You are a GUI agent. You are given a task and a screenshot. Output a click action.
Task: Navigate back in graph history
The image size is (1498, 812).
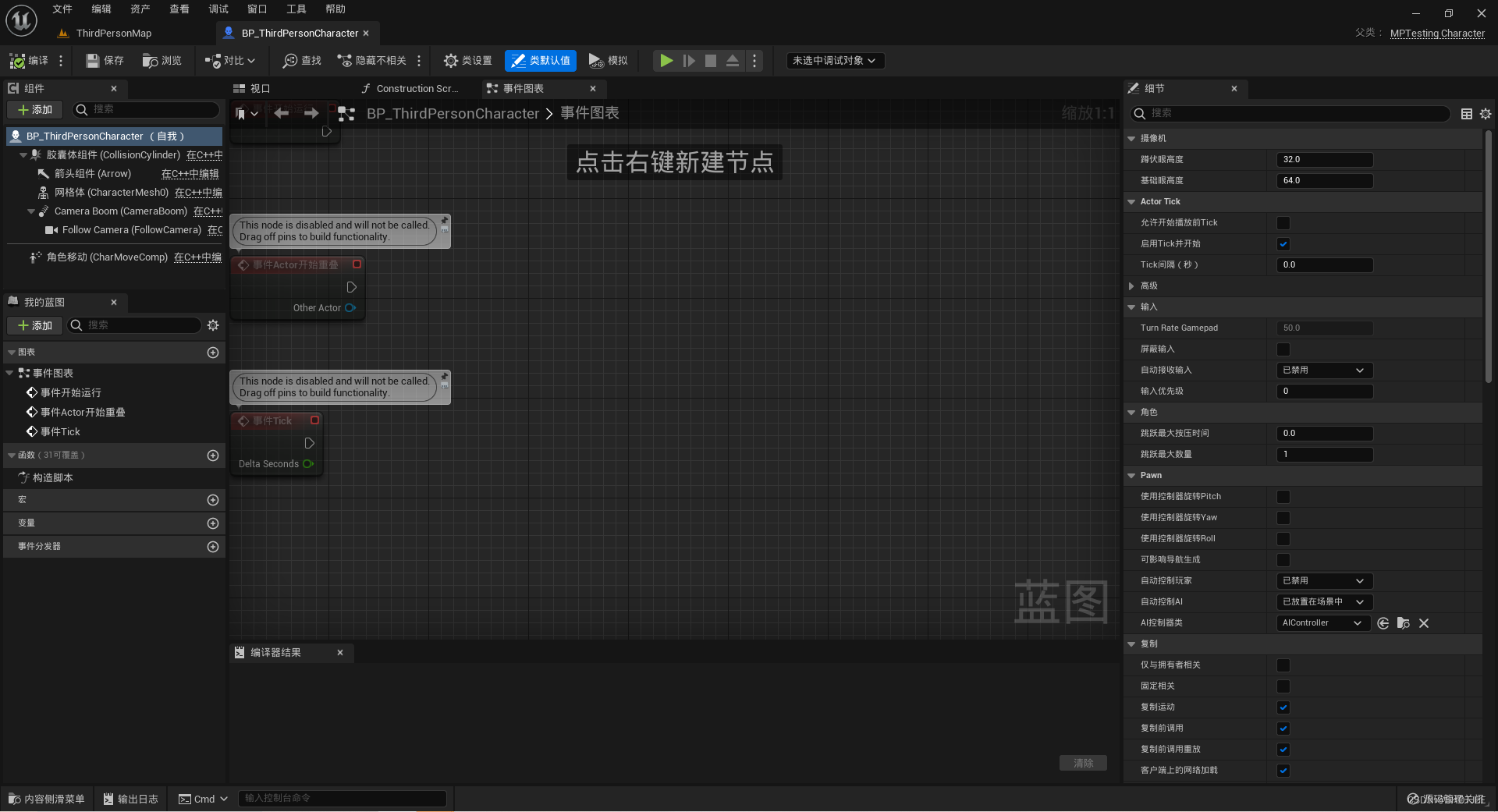[x=282, y=114]
